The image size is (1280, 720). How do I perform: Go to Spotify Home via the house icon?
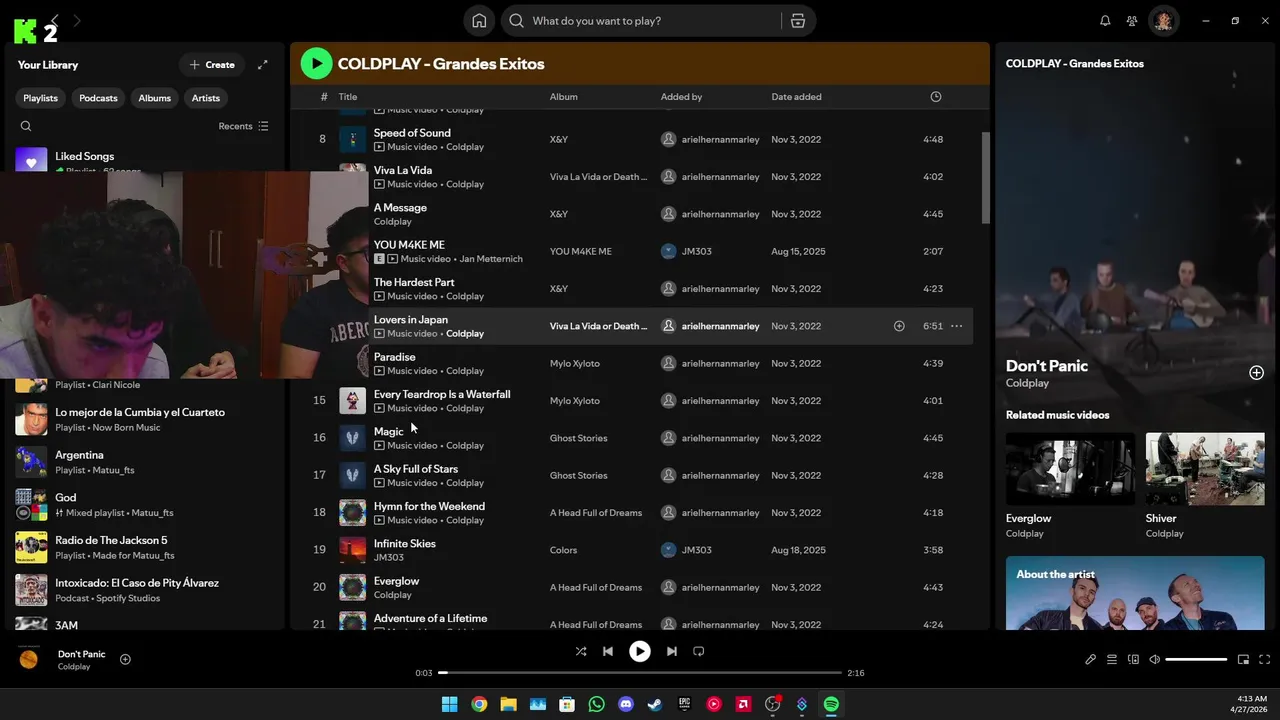(479, 21)
